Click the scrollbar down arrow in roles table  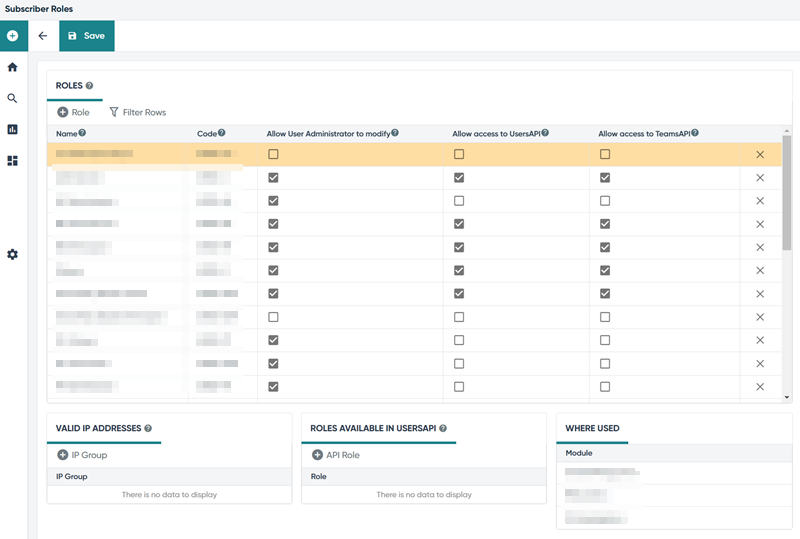click(x=787, y=397)
